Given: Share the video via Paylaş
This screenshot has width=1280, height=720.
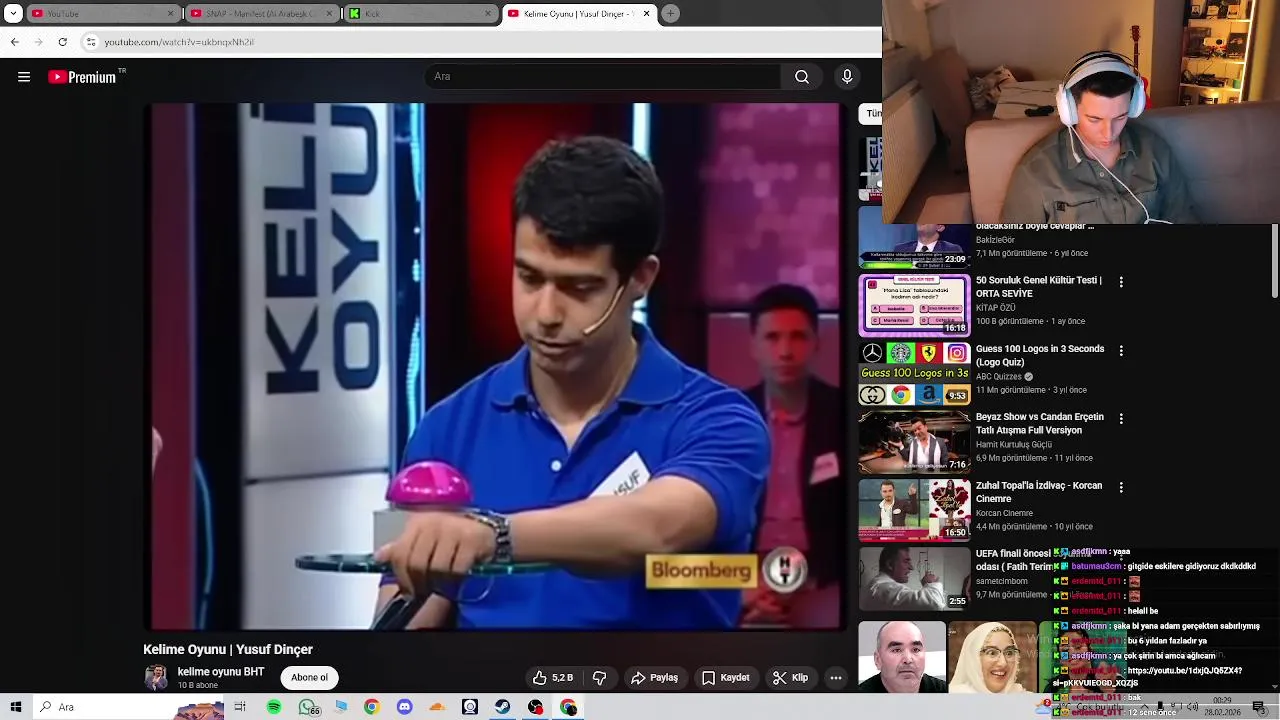Looking at the screenshot, I should 654,678.
